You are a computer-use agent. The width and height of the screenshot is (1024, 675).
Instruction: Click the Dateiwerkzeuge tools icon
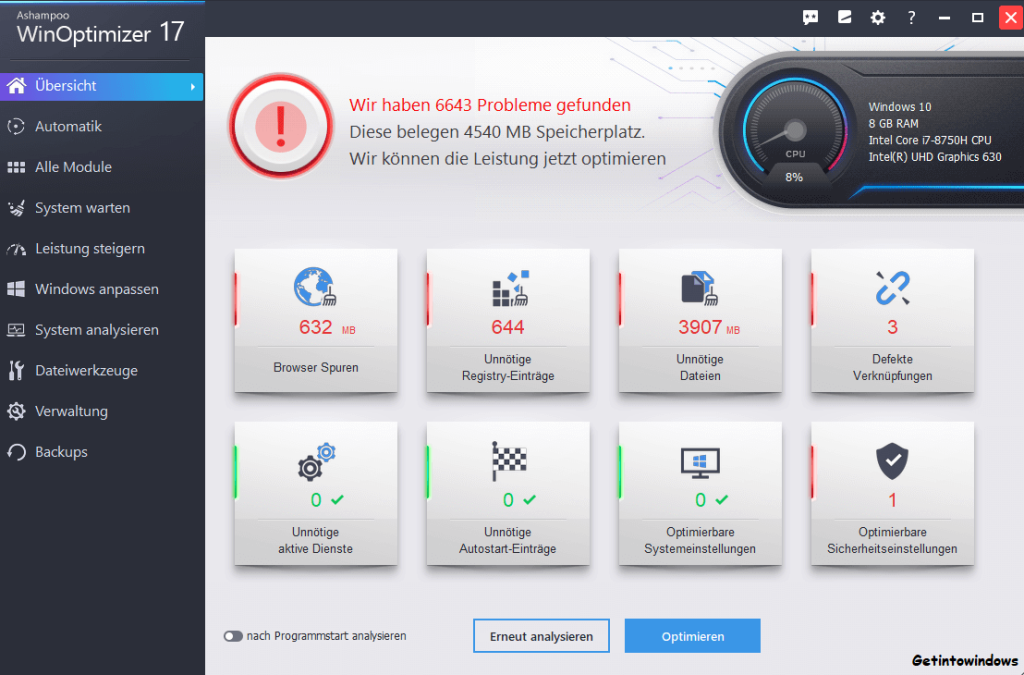[16, 370]
